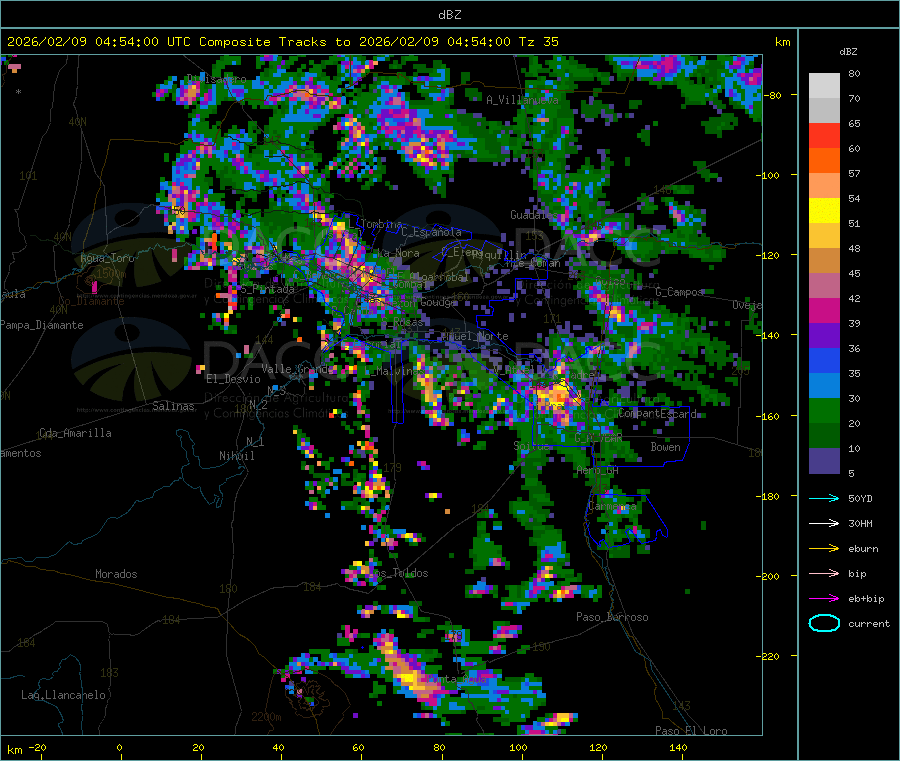
Task: Click the 'Agua_Toro' place label
Action: click(107, 258)
